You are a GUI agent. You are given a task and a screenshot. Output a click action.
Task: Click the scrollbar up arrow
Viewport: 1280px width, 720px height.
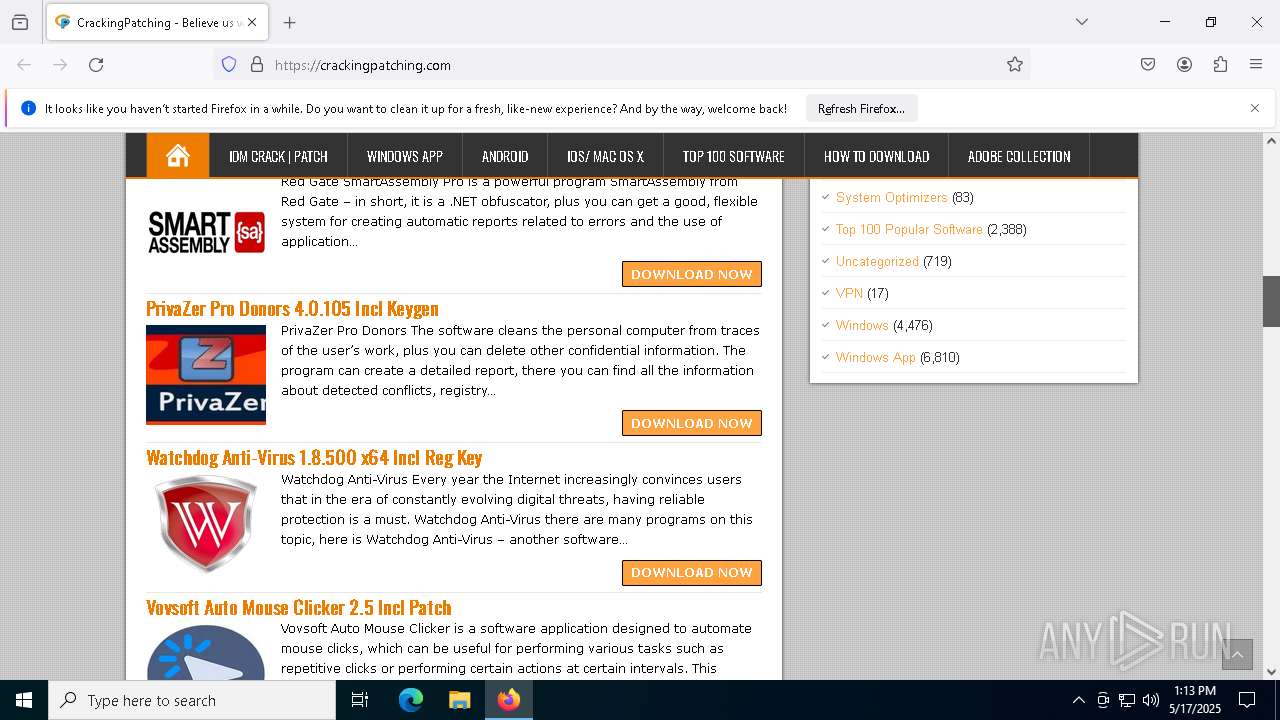coord(1271,141)
